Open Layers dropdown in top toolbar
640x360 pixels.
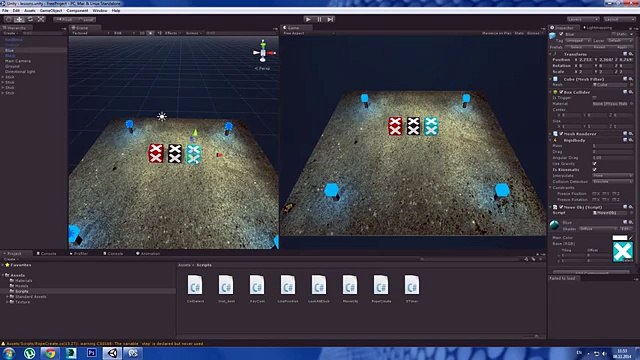(x=583, y=19)
